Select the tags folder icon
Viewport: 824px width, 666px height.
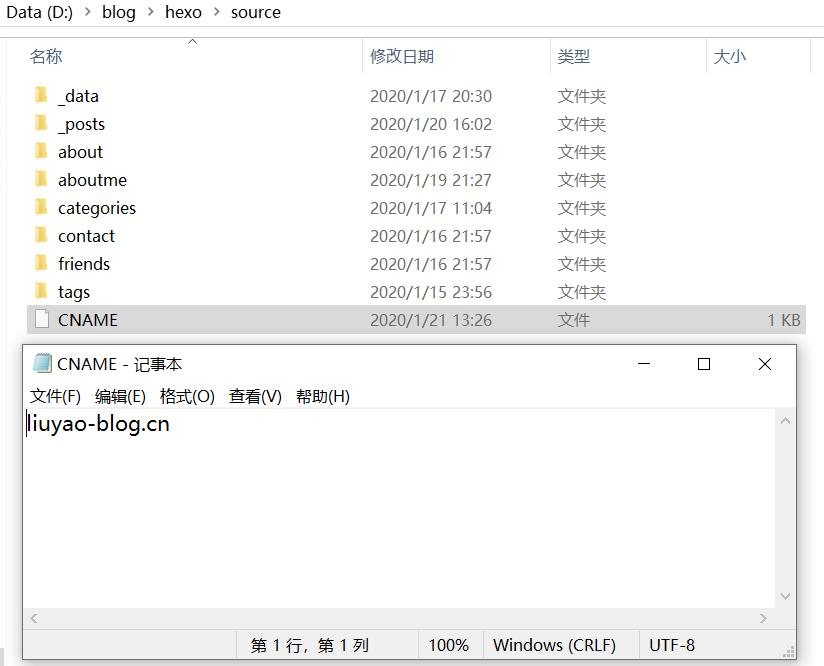(42, 291)
